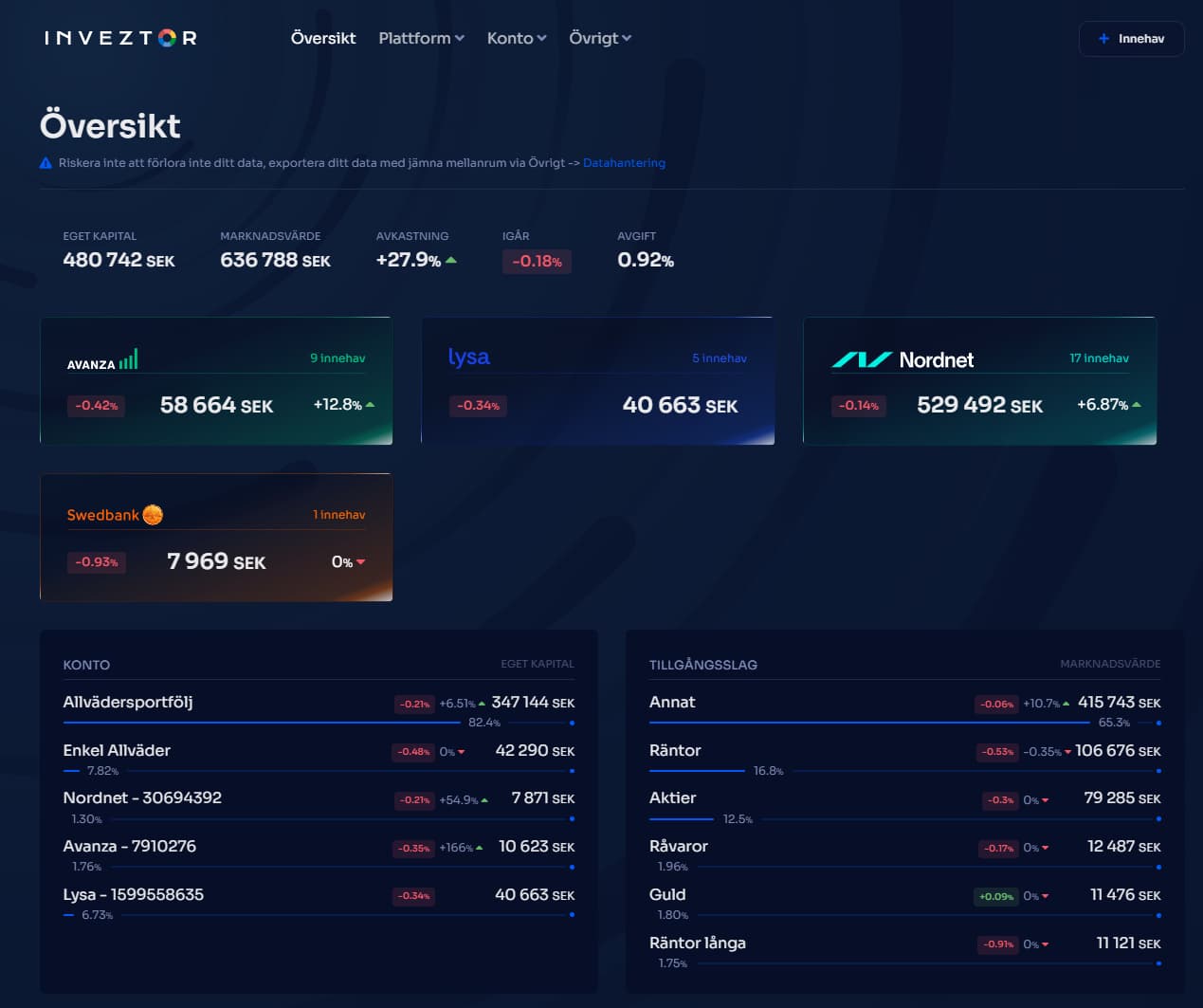Click the blue warning triangle icon
The height and width of the screenshot is (1008, 1203).
click(x=46, y=163)
